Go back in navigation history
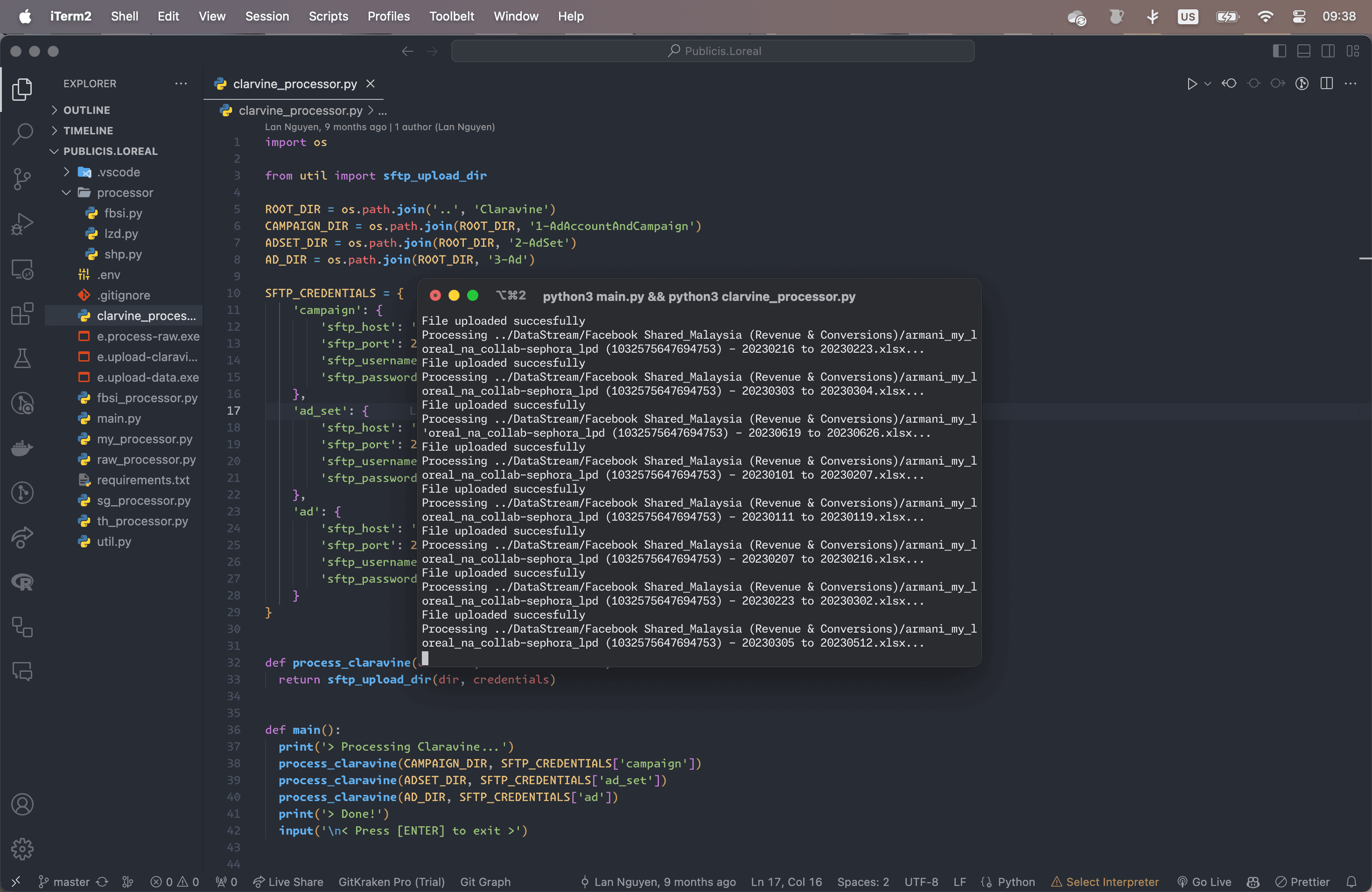 [407, 51]
